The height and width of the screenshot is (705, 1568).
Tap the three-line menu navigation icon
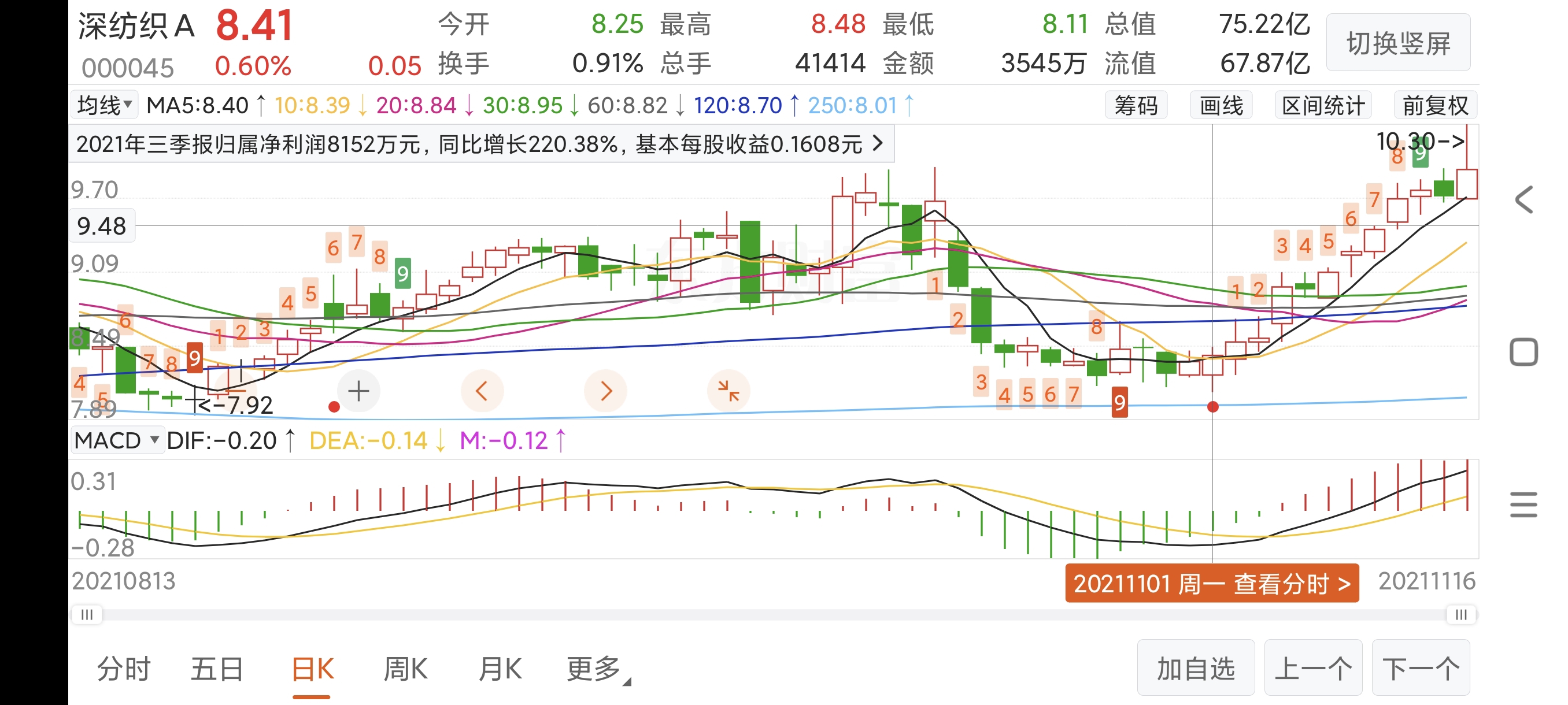tap(1523, 504)
